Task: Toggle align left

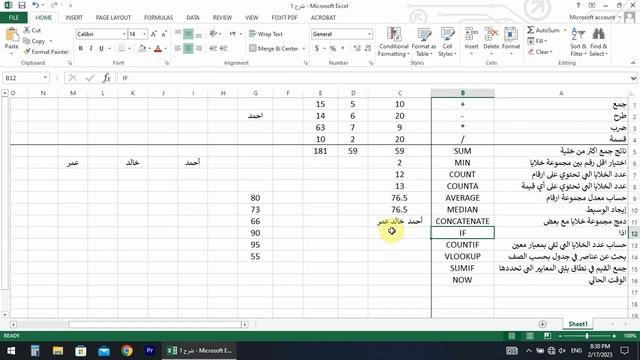Action: tap(178, 48)
